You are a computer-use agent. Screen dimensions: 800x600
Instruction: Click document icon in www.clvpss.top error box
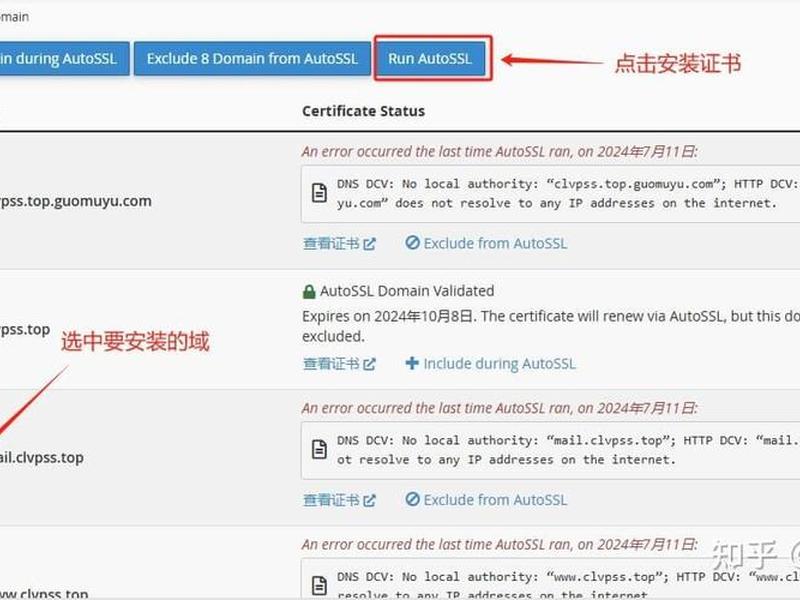coord(319,586)
